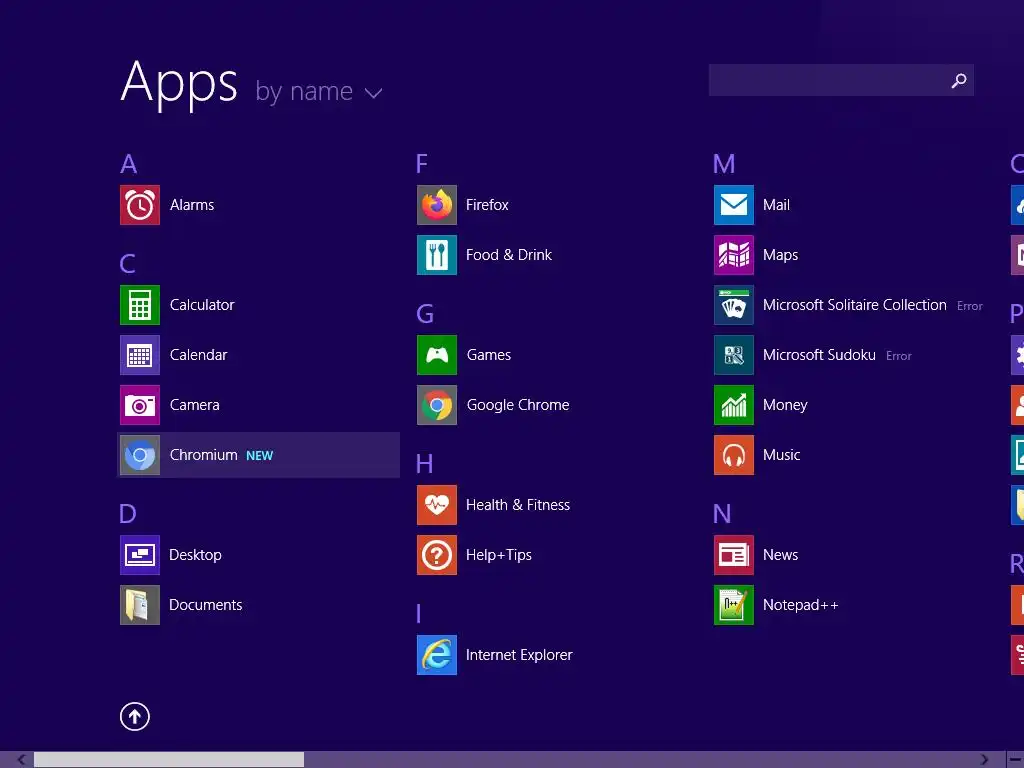Click the search magnifier icon
Screen dimensions: 1024x768
[959, 80]
